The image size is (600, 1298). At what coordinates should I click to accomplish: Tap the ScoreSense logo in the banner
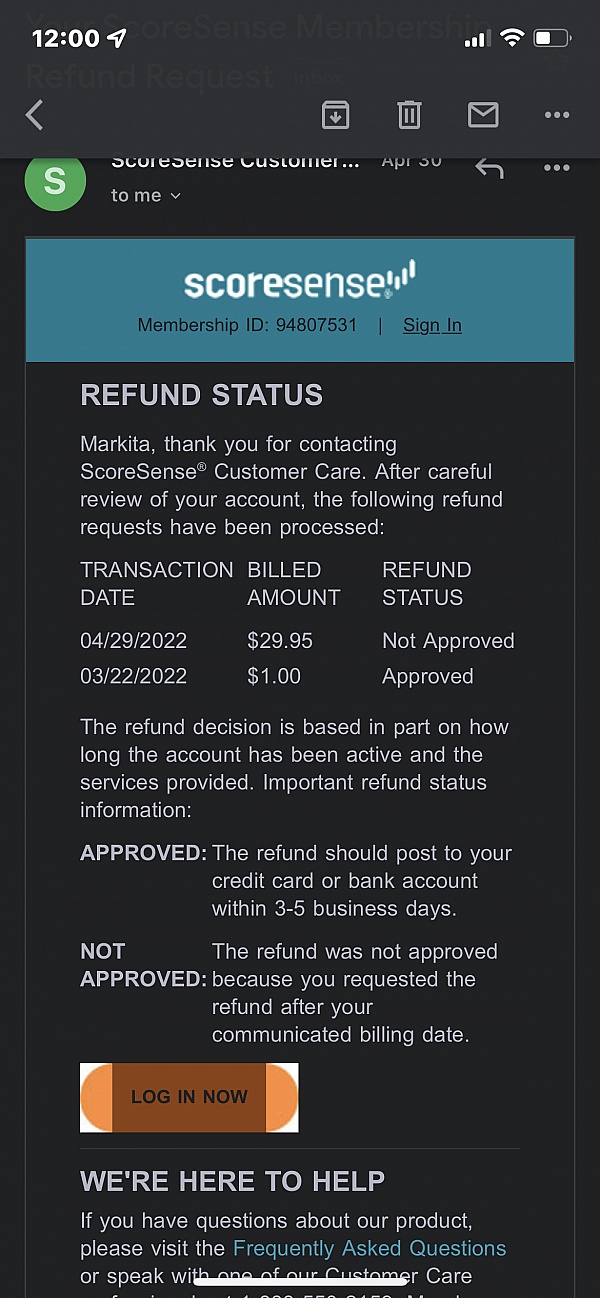coord(299,280)
